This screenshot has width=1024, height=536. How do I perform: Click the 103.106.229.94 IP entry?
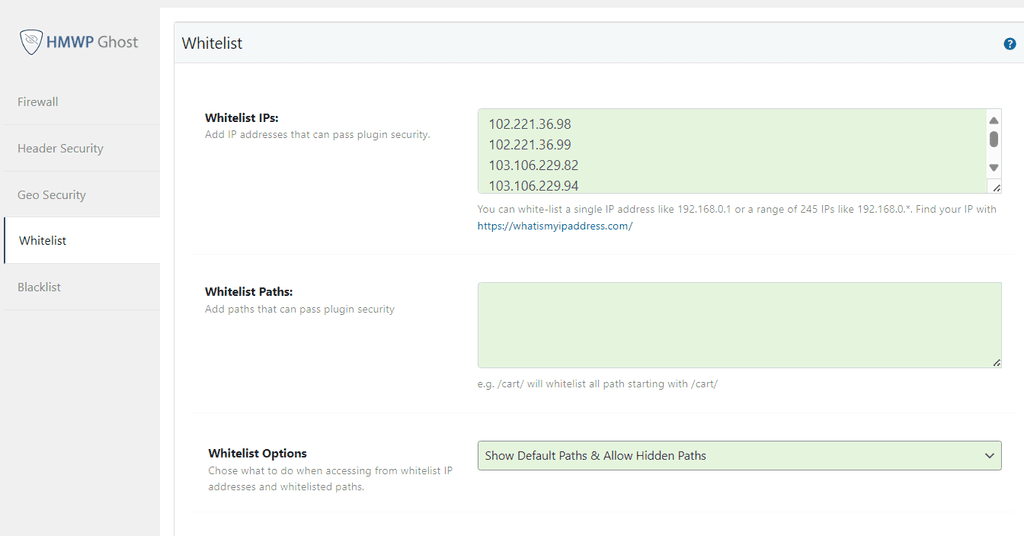pos(533,185)
